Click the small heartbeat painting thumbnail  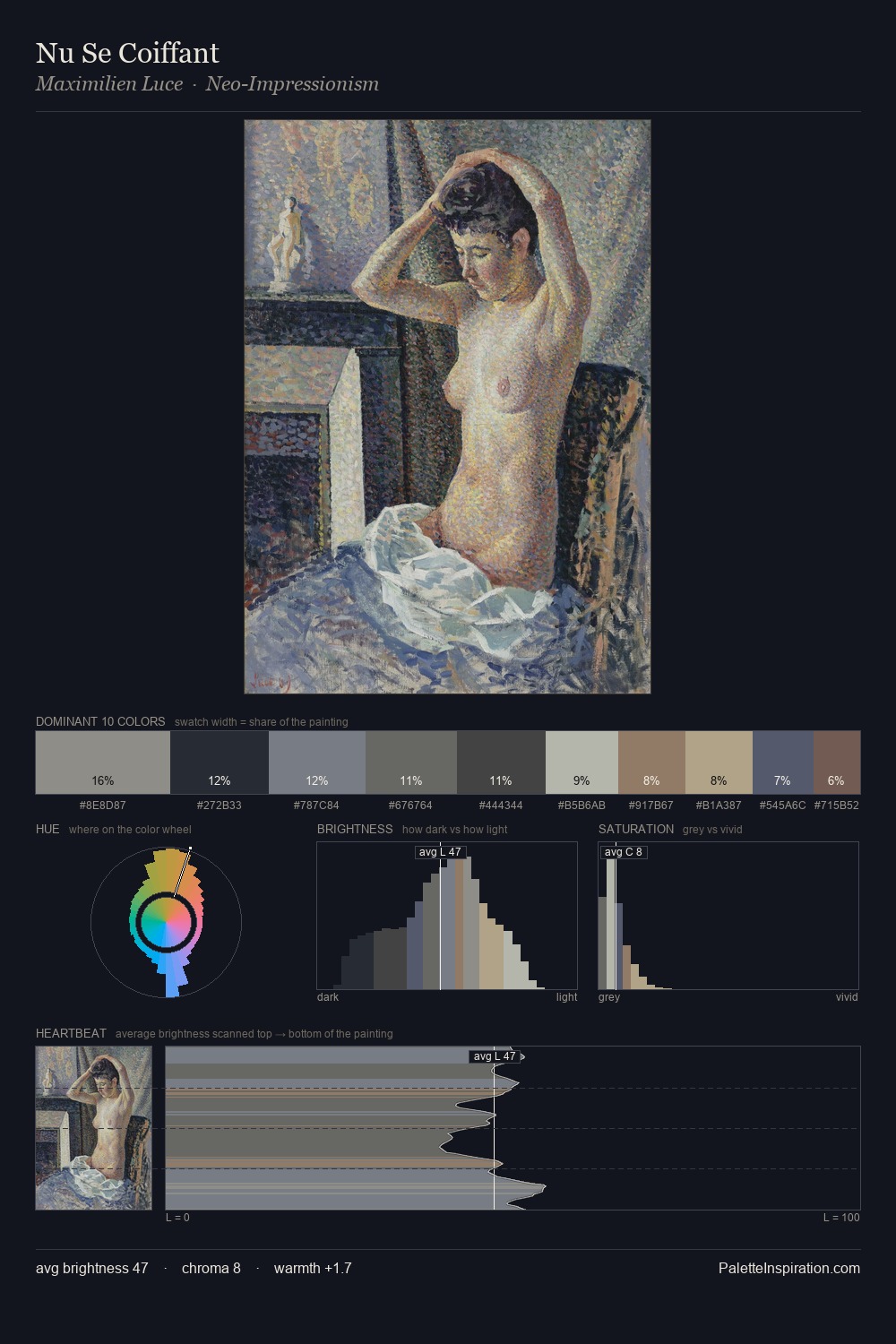point(94,1128)
